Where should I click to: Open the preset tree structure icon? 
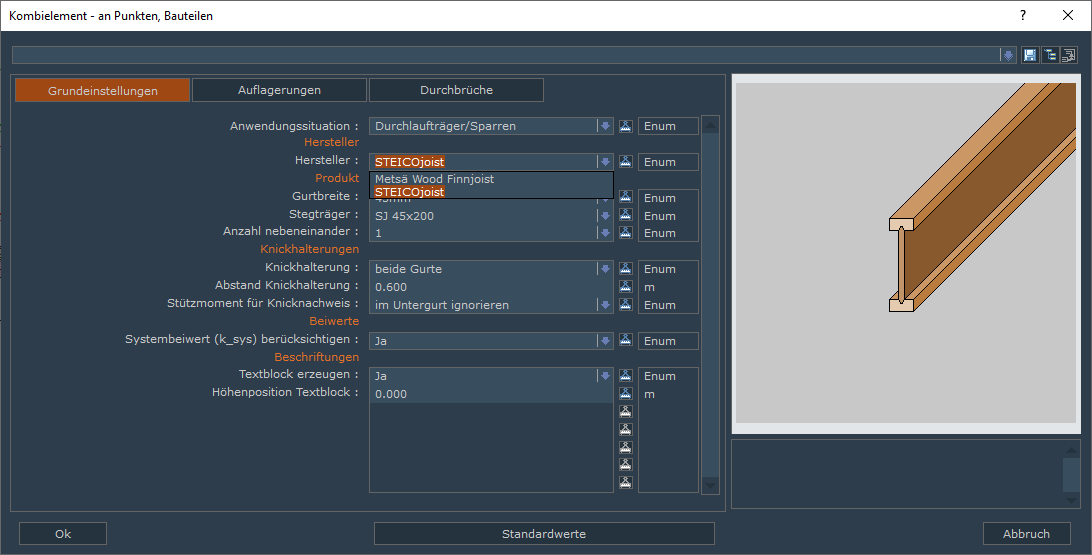pos(1049,55)
